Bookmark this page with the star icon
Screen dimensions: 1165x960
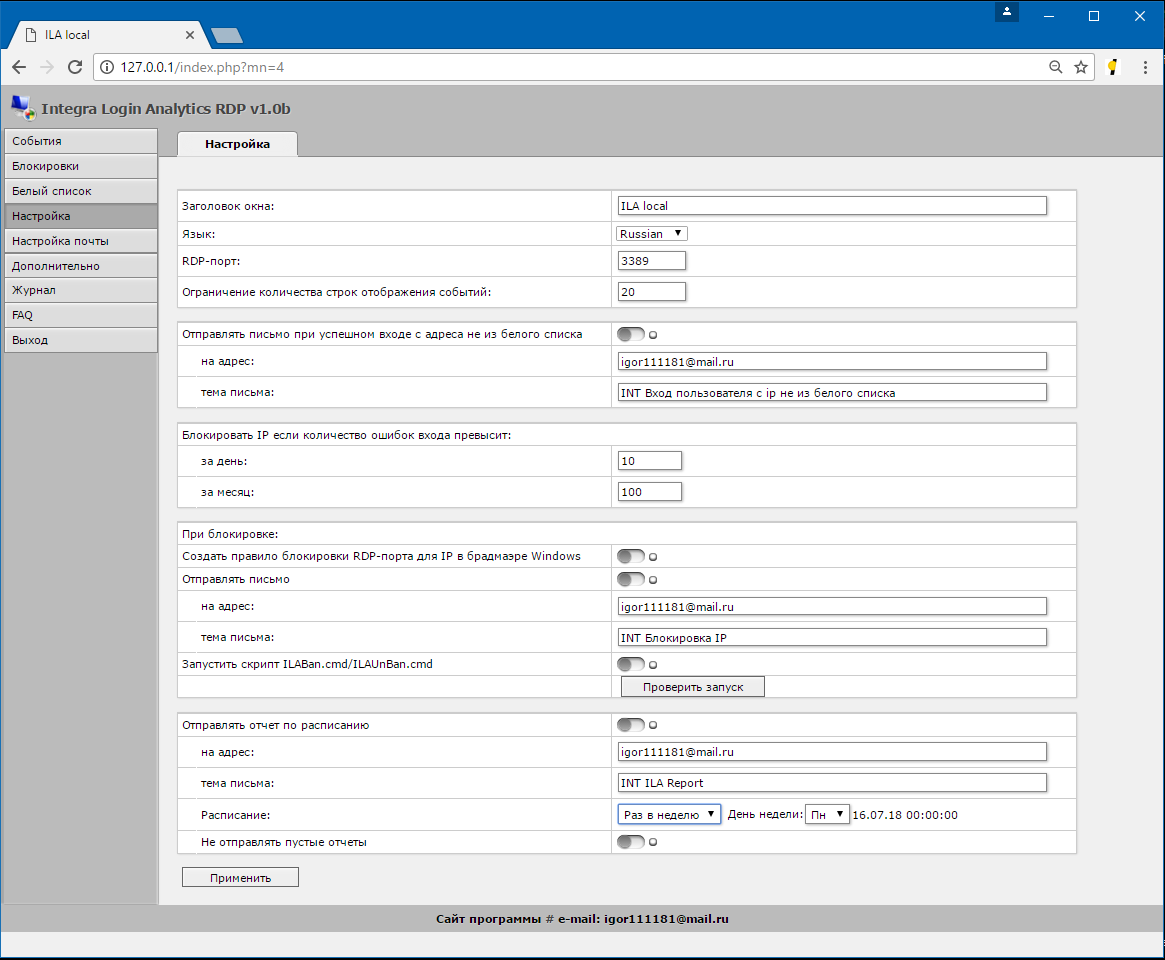pyautogui.click(x=1081, y=67)
